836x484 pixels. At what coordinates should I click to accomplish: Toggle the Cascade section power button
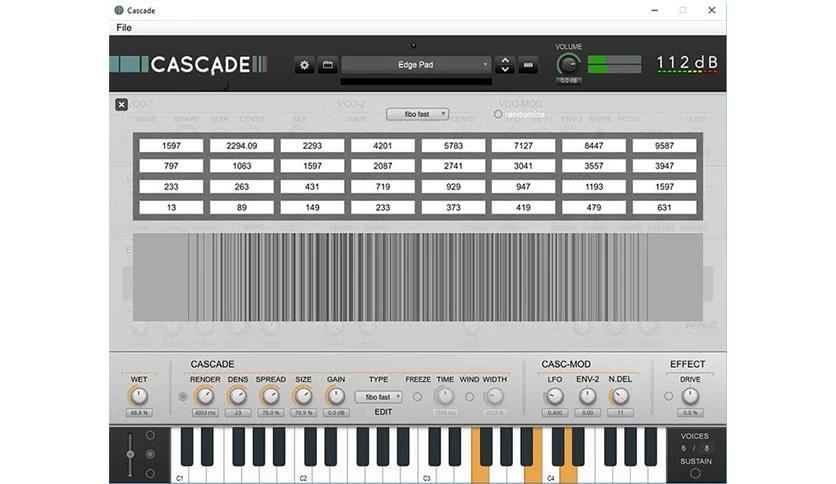(x=183, y=397)
